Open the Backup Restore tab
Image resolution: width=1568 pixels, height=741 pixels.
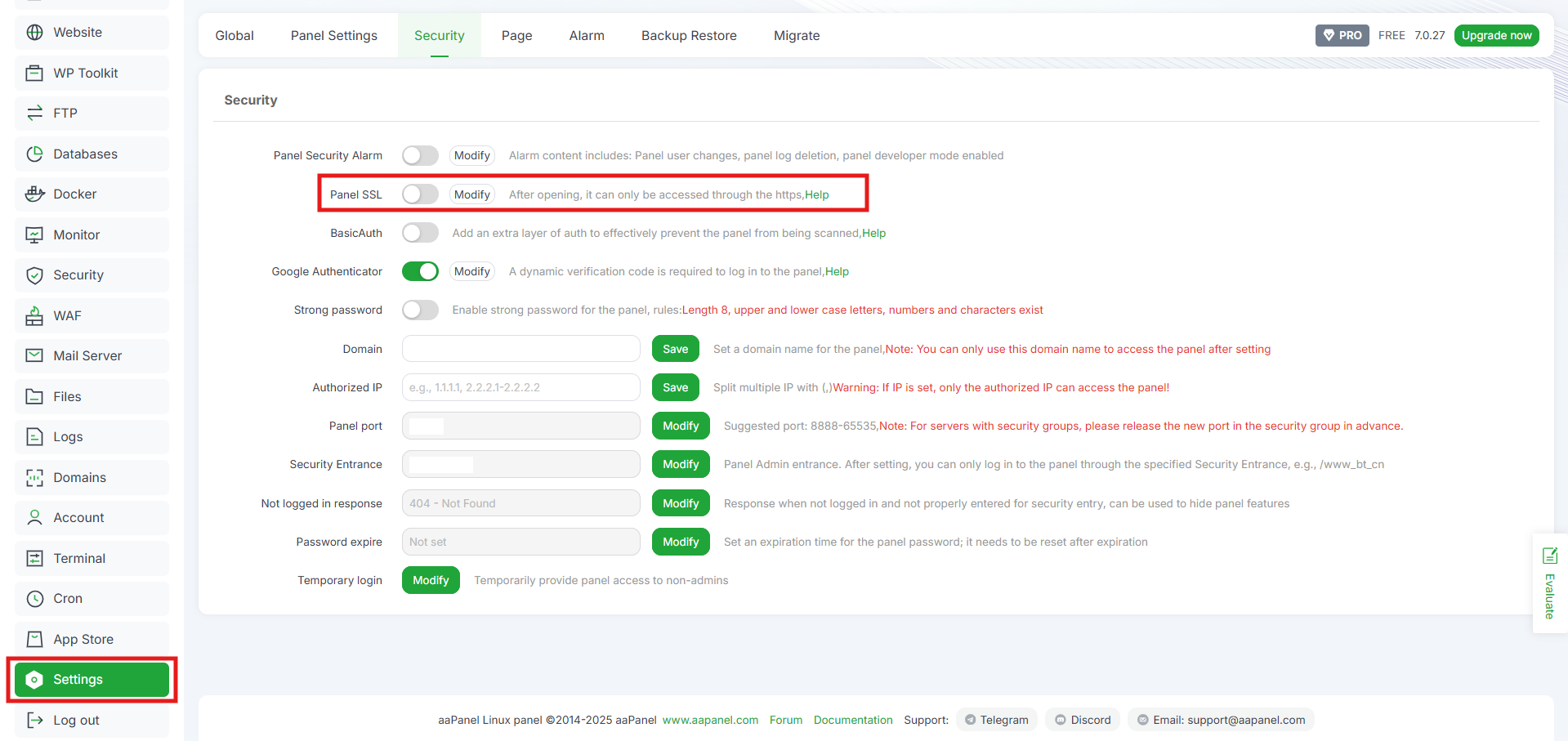689,35
